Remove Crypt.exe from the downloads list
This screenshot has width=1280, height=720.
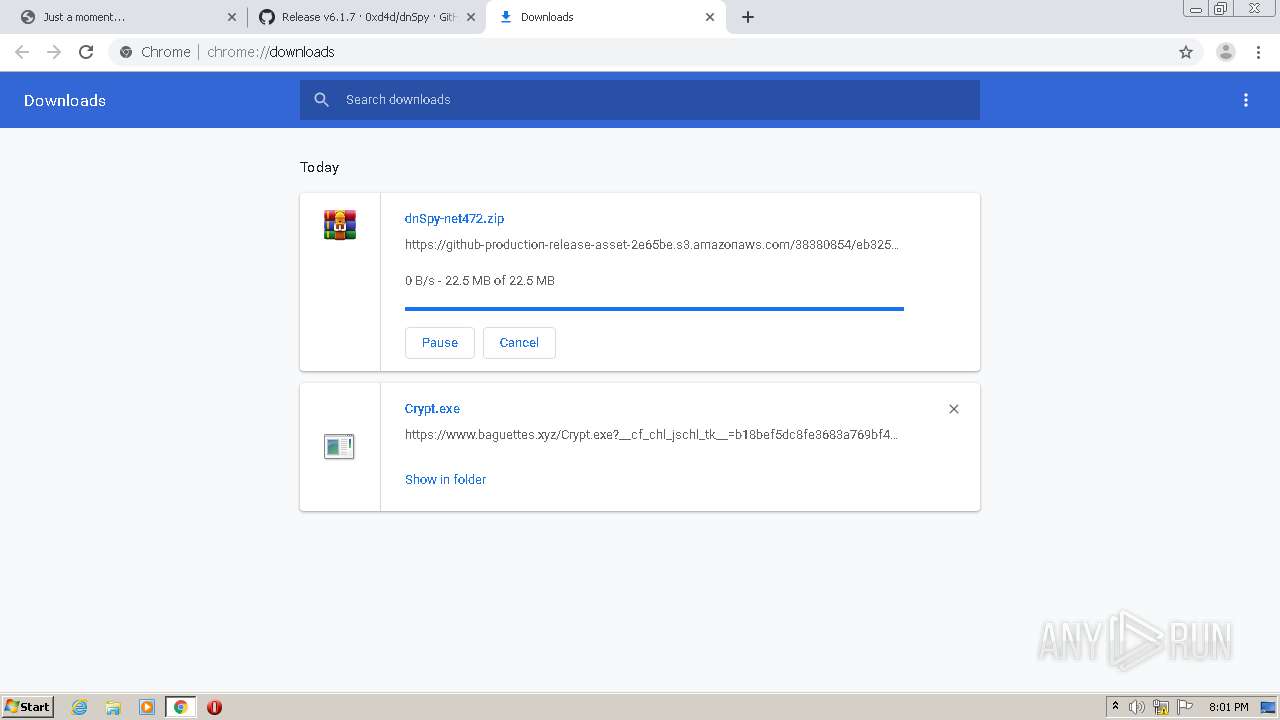point(954,409)
